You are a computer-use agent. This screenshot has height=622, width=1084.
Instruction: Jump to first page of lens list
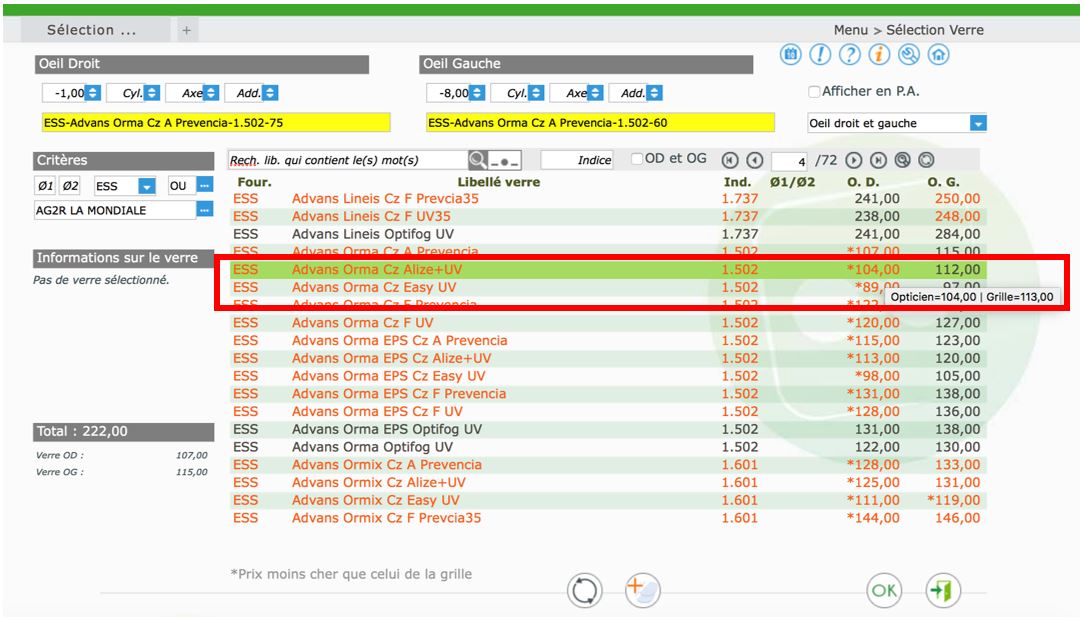pyautogui.click(x=730, y=160)
